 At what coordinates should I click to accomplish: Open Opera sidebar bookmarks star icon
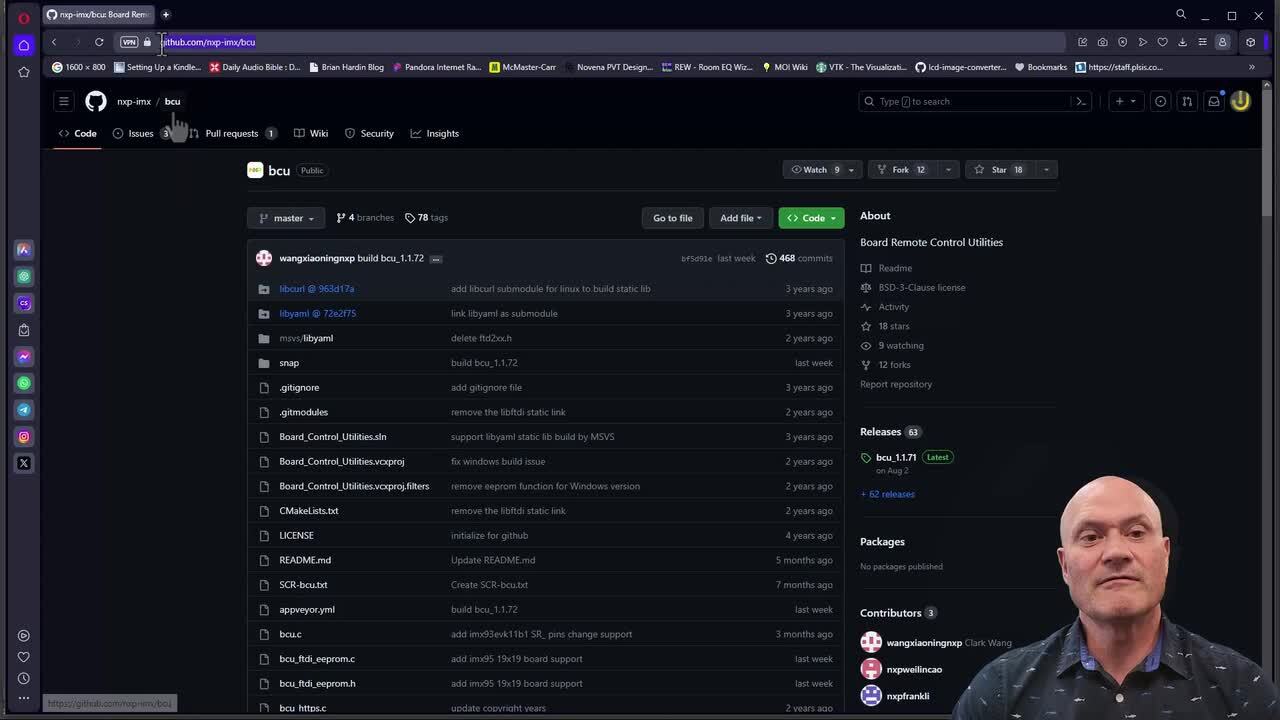coord(24,72)
